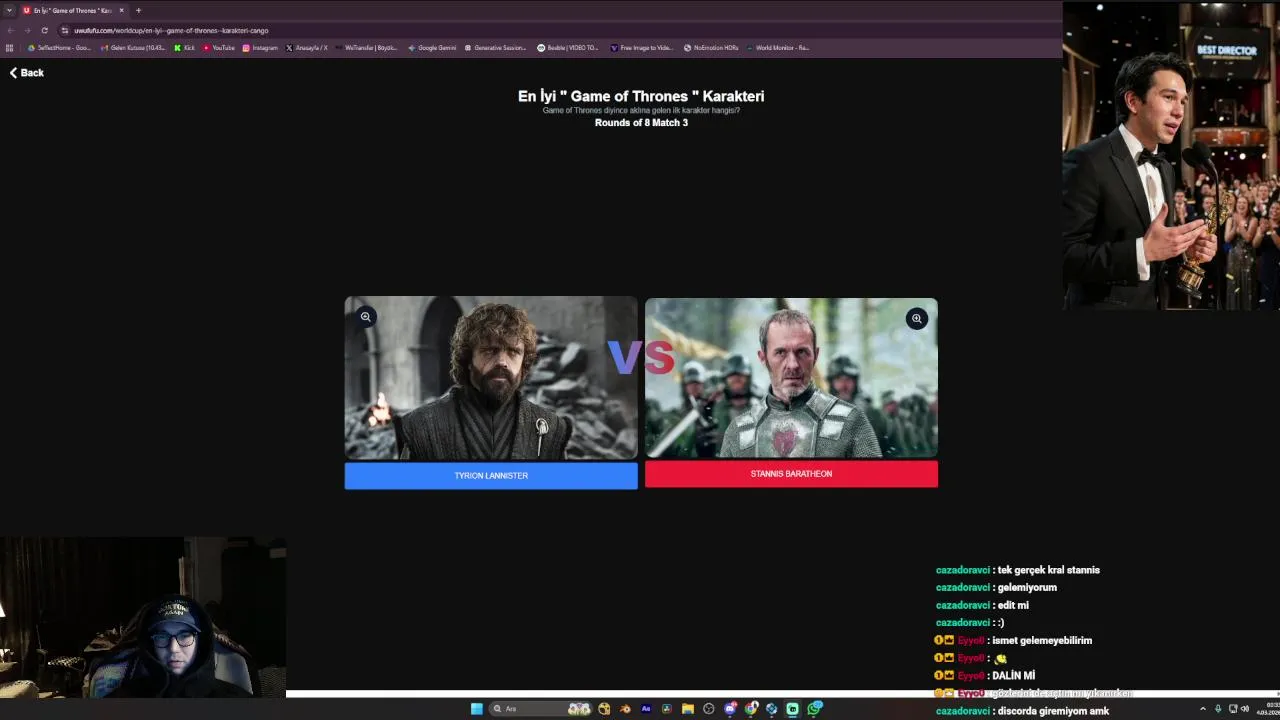Vote for STANNIS BARATHEON red button
The width and height of the screenshot is (1280, 720).
791,474
